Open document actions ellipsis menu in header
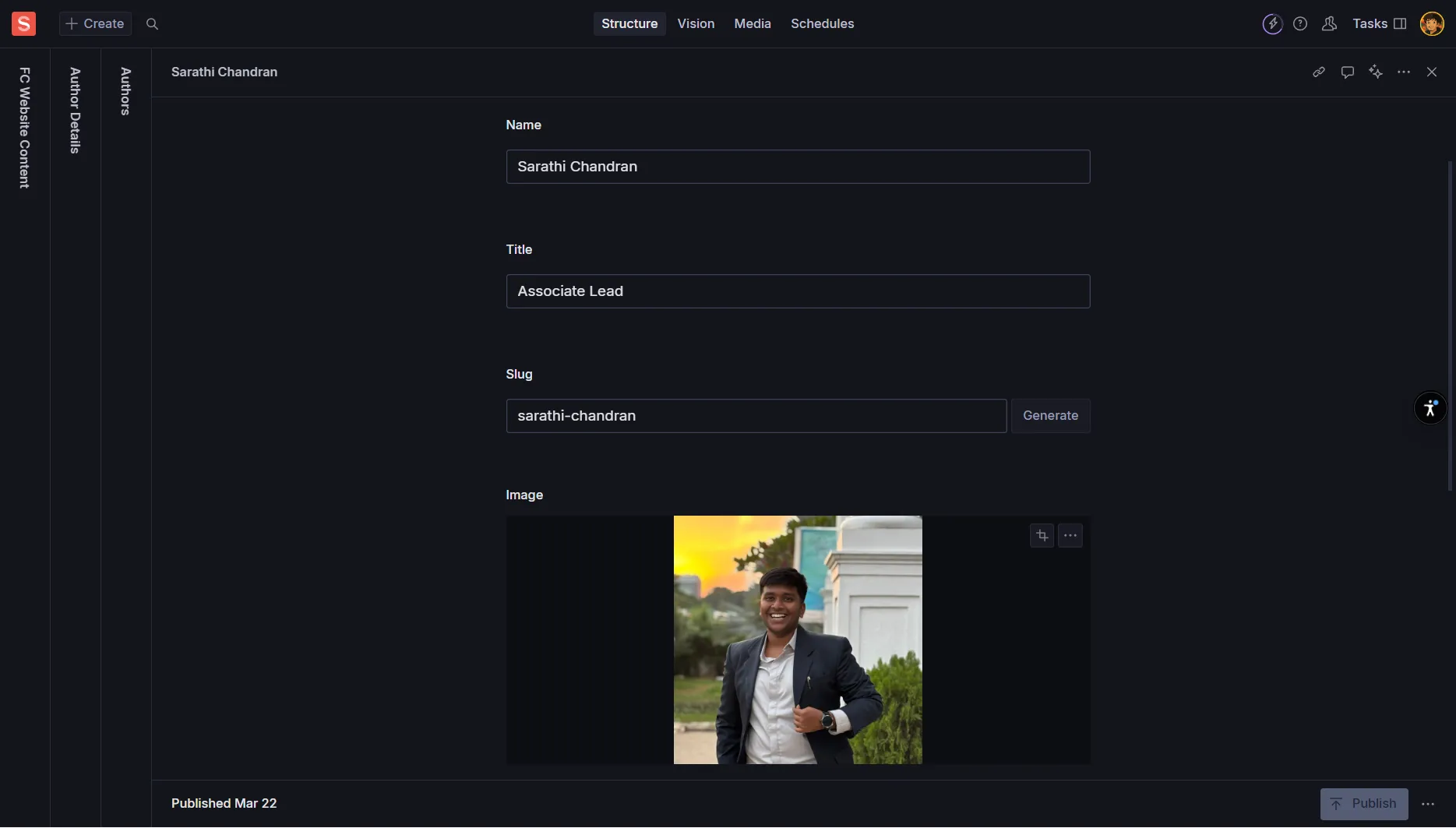 point(1404,72)
